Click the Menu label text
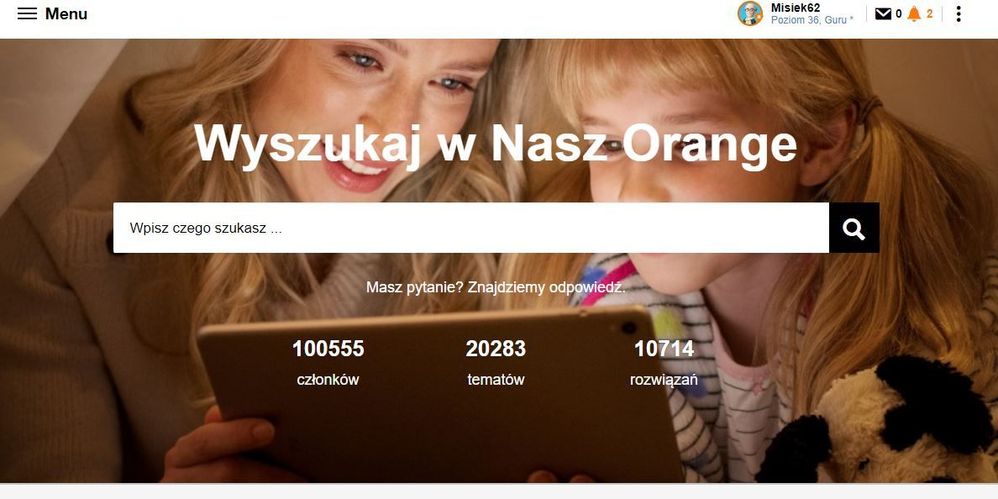 (x=66, y=13)
